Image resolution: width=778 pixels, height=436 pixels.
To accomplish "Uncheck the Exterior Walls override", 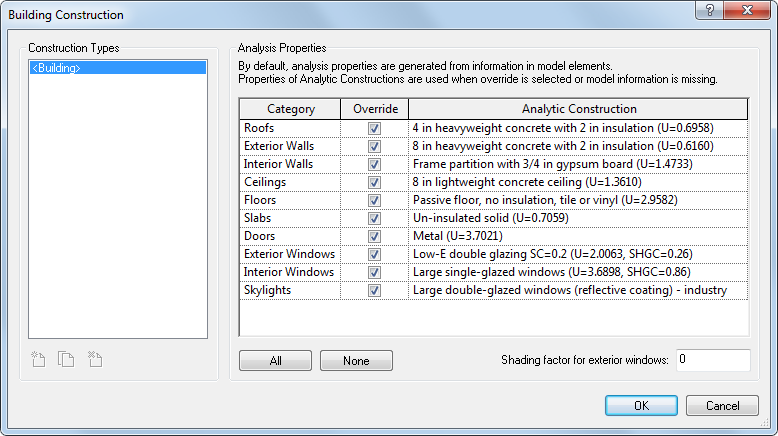I will point(374,147).
